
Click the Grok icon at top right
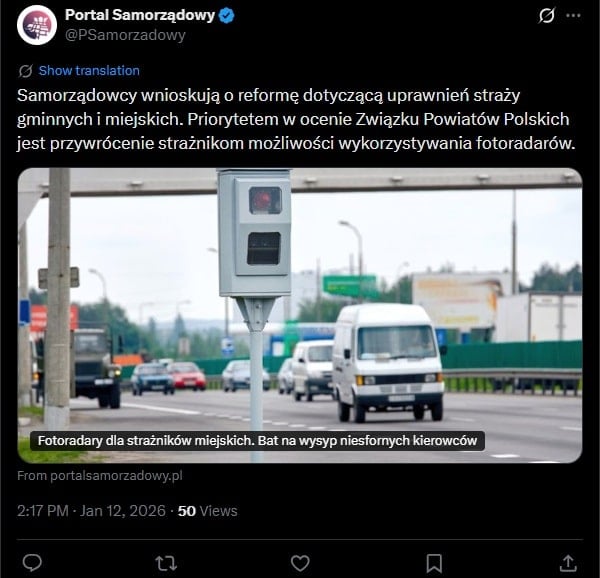click(x=546, y=16)
